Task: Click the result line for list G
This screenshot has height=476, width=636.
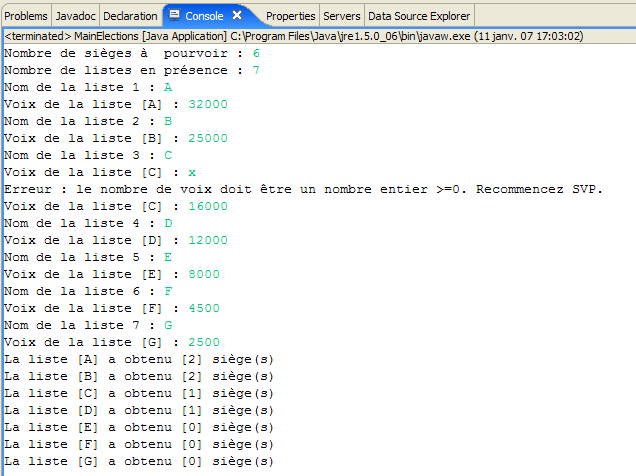Action: [139, 461]
